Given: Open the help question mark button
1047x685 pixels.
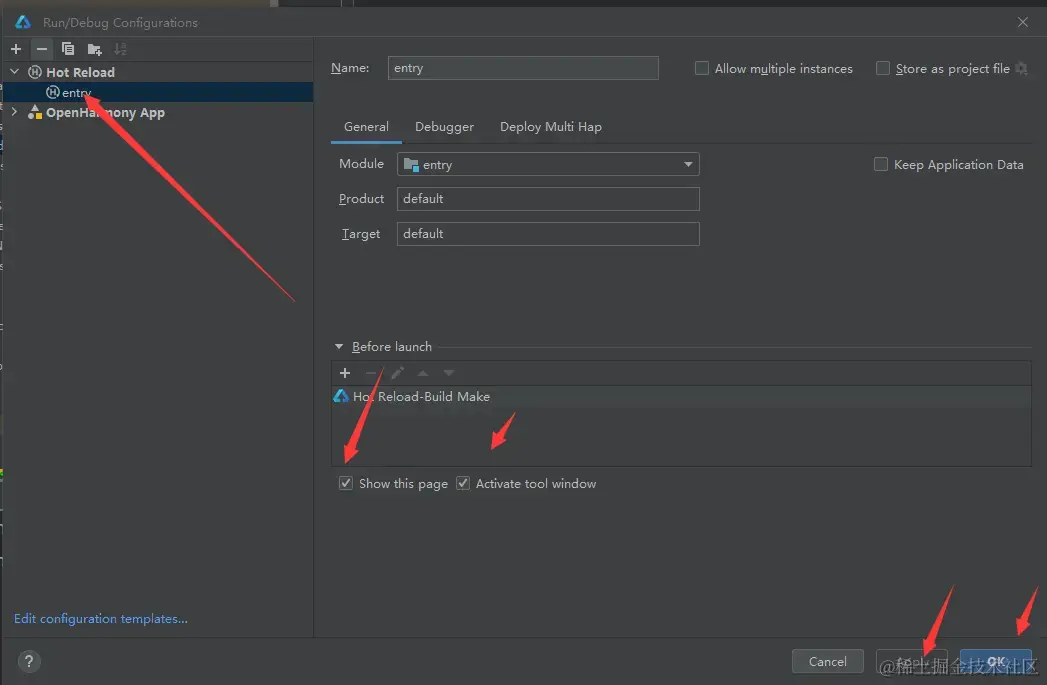Looking at the screenshot, I should [29, 662].
